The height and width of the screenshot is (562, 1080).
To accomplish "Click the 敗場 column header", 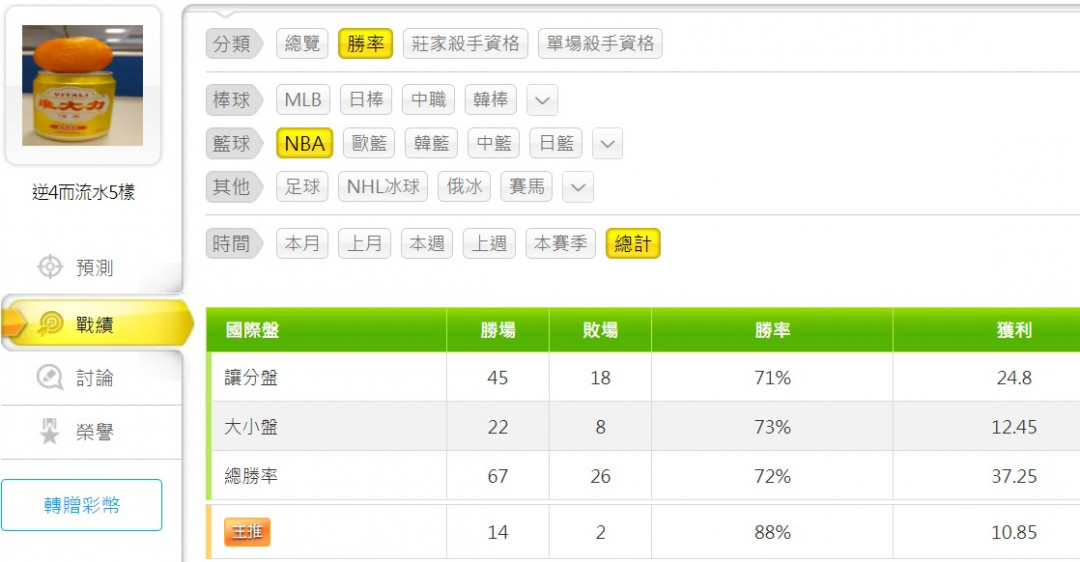I will pos(600,330).
